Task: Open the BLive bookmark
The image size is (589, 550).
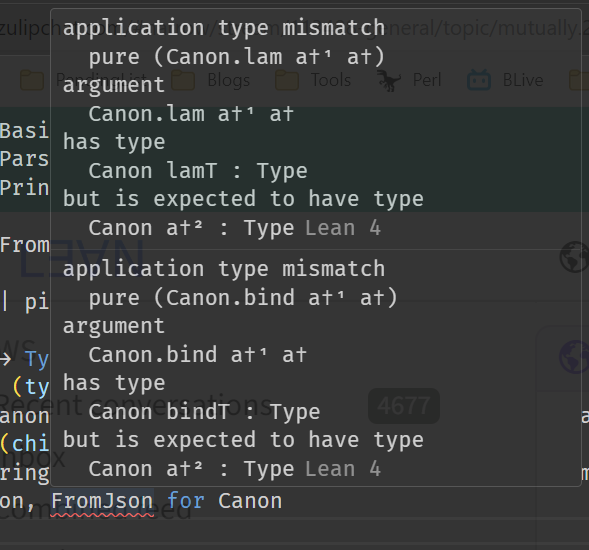Action: [x=505, y=80]
